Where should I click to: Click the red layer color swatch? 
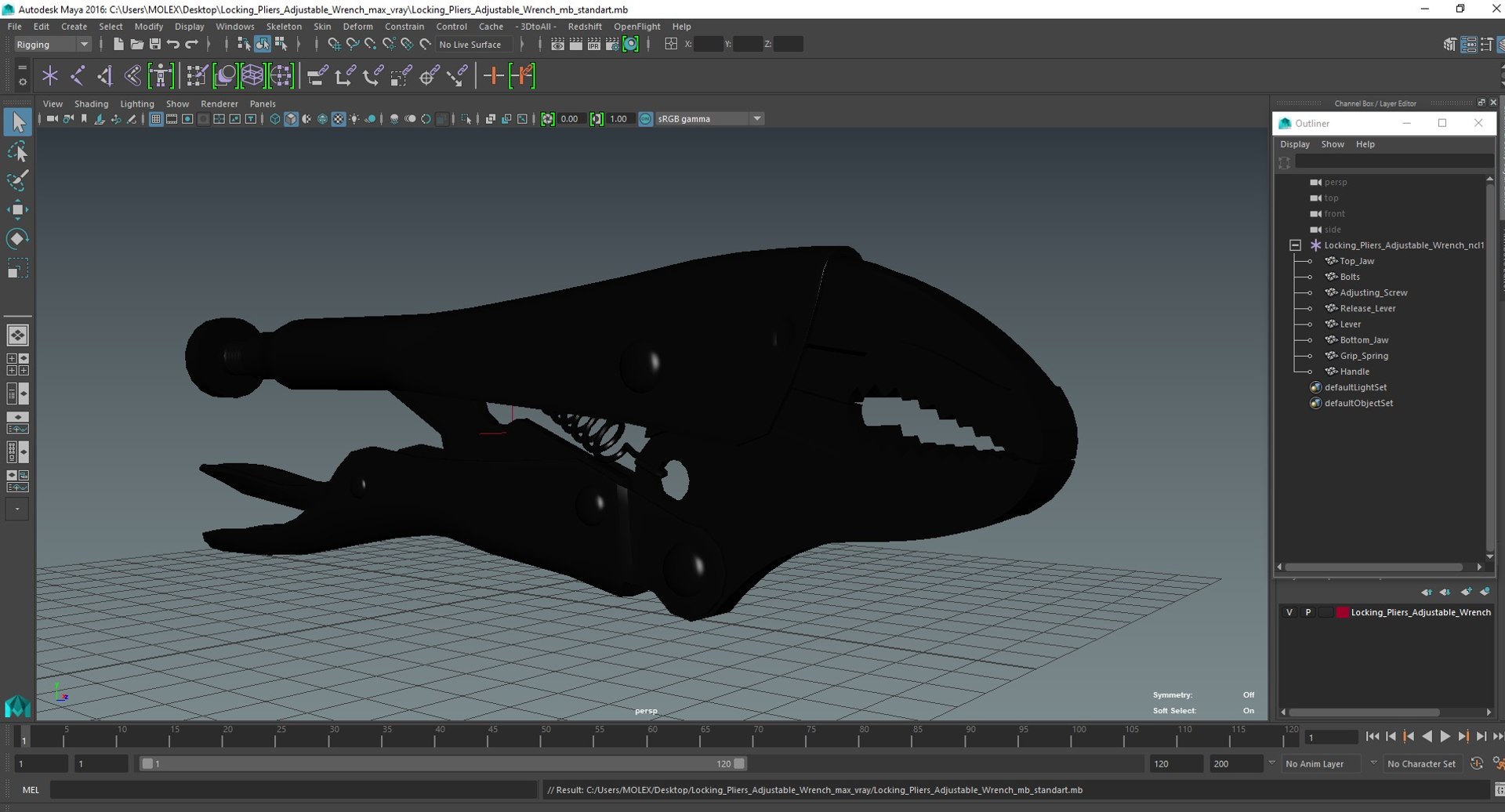(x=1342, y=612)
